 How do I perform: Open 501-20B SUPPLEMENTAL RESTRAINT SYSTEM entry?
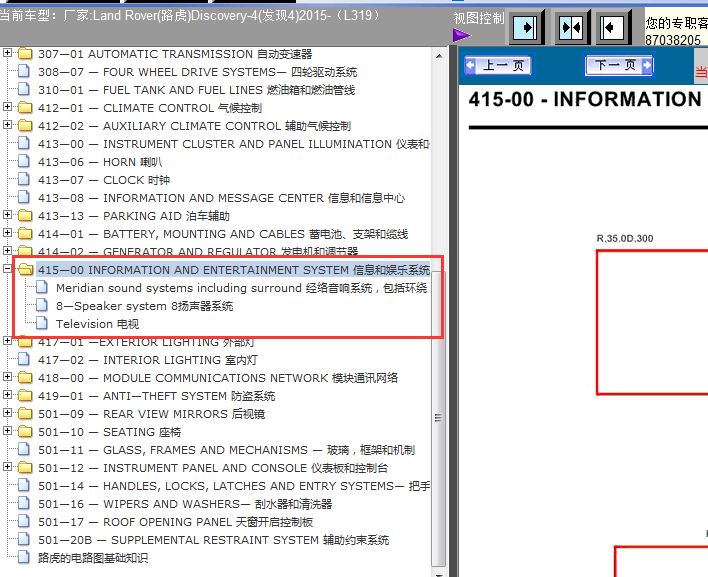click(214, 540)
